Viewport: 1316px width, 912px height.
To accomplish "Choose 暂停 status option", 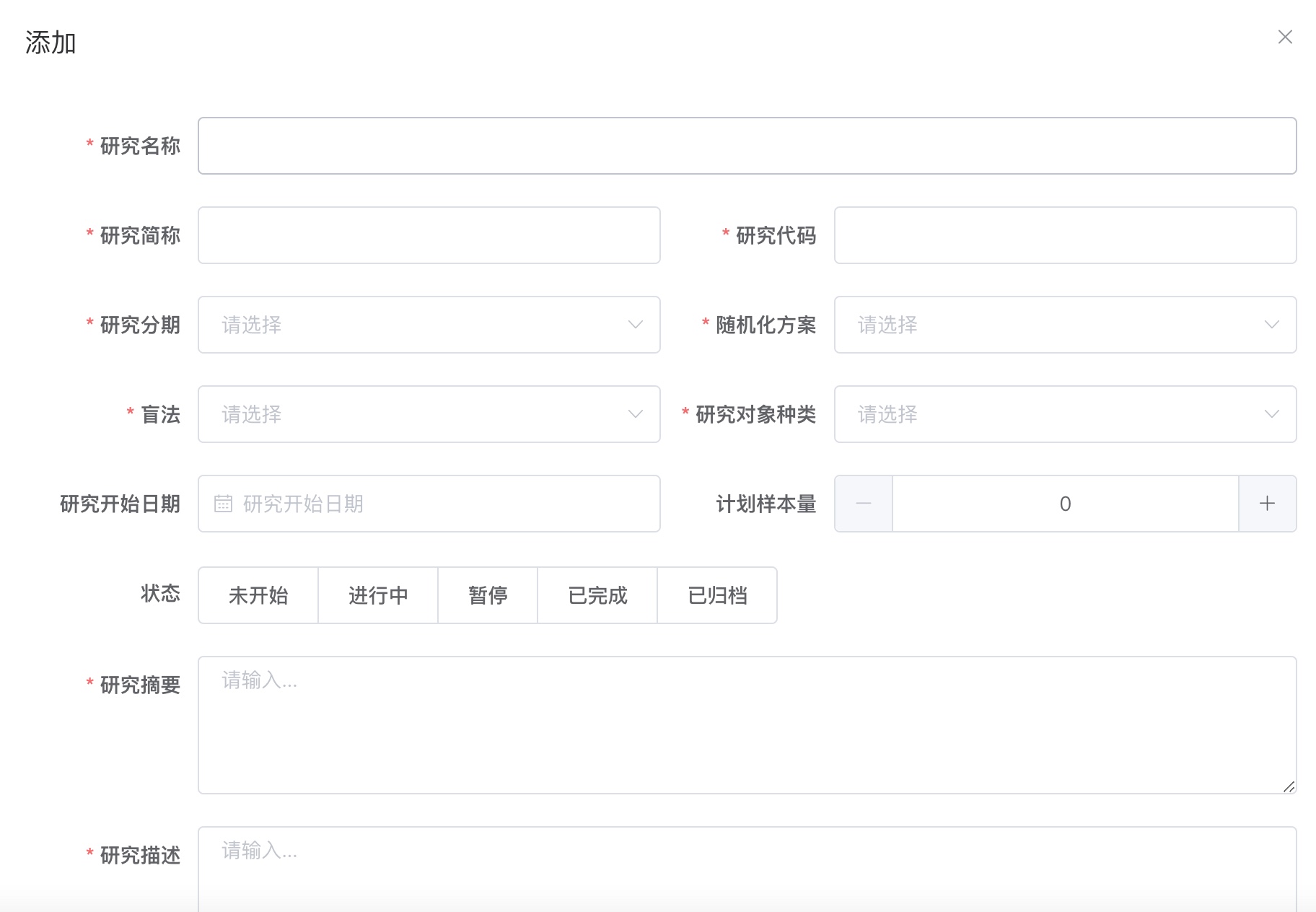I will pos(488,595).
